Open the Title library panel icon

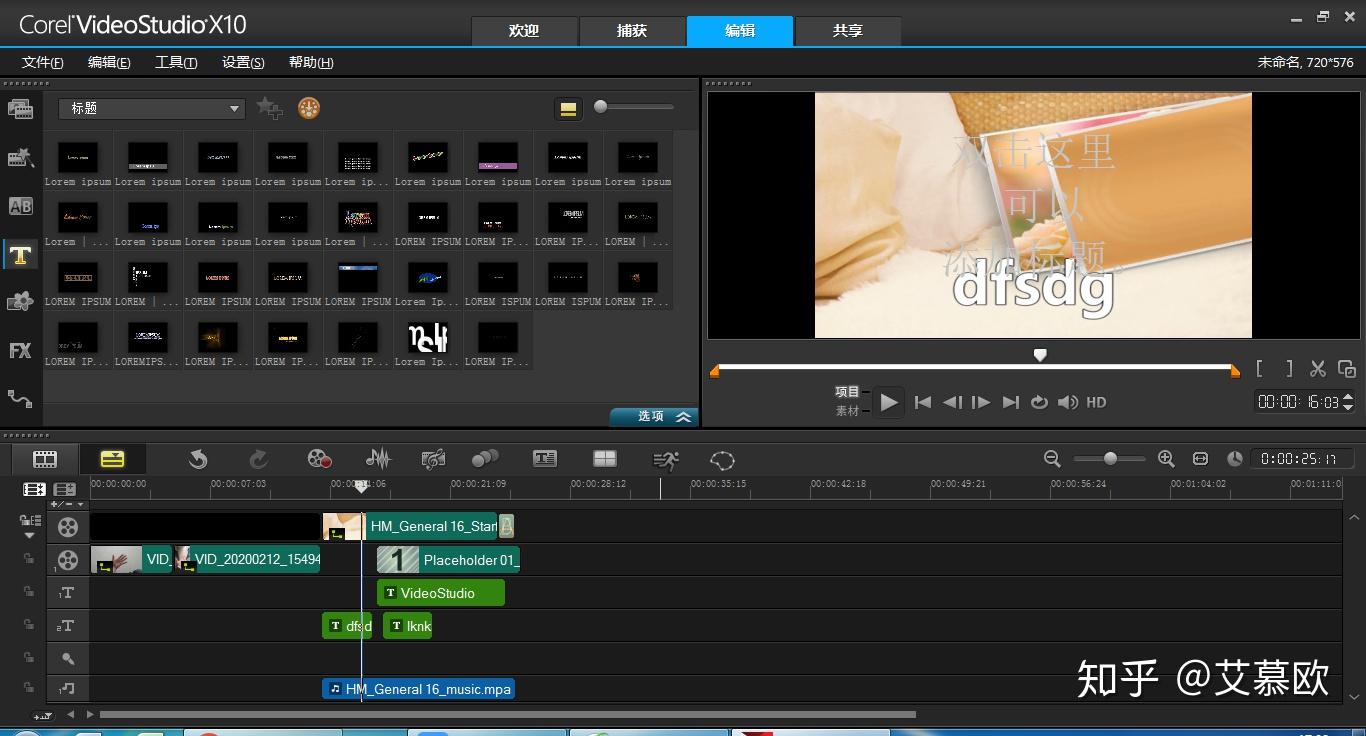(20, 254)
